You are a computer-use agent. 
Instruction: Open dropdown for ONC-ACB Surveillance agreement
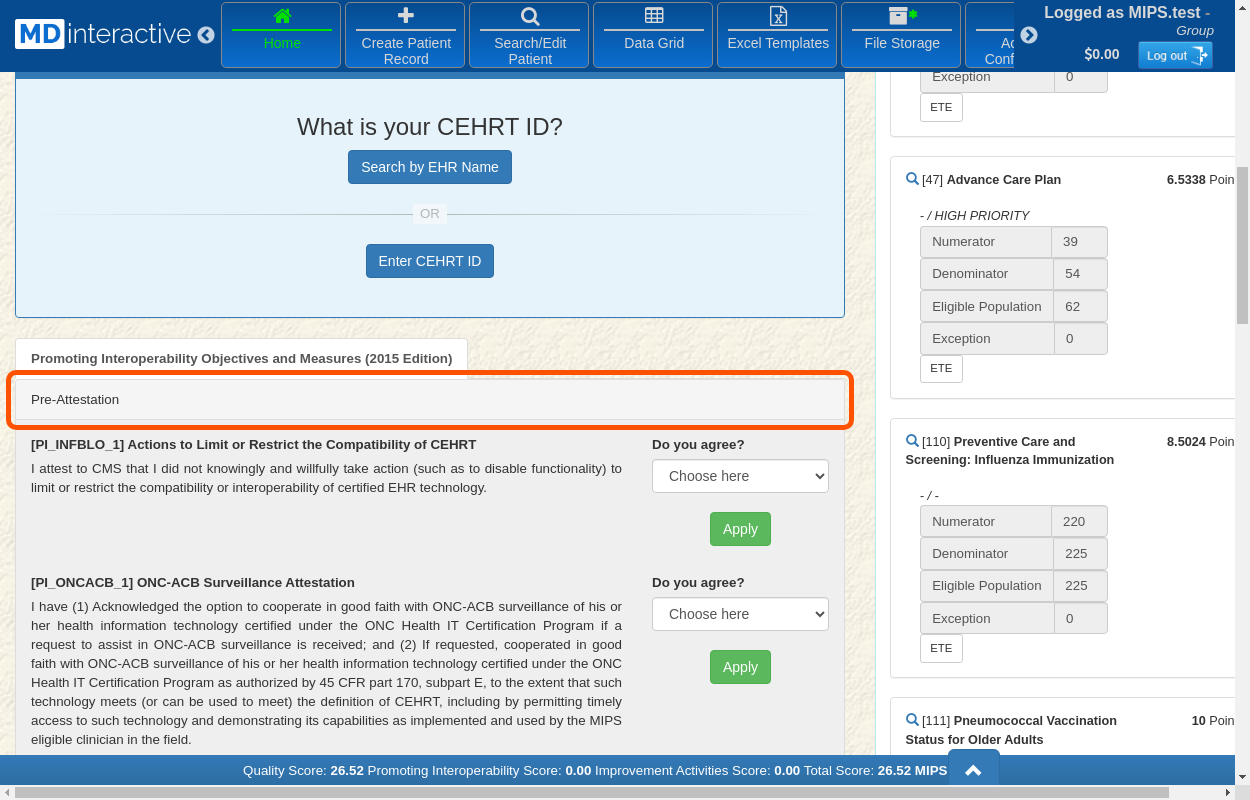click(x=740, y=614)
